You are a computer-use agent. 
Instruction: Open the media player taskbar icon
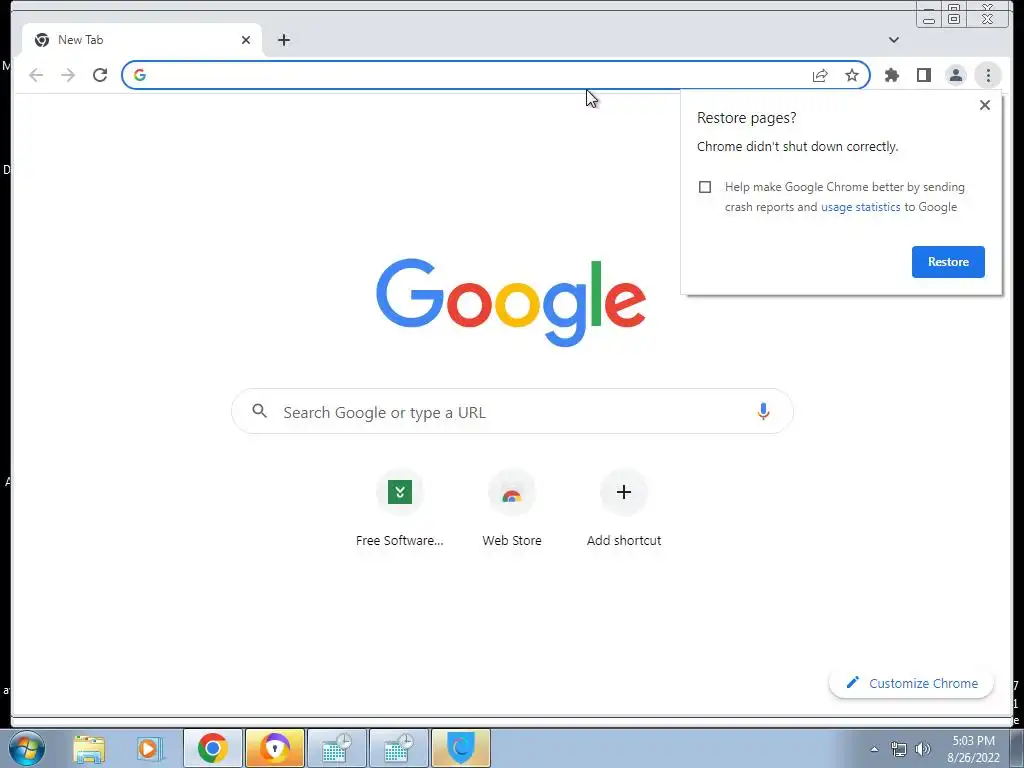pos(148,748)
